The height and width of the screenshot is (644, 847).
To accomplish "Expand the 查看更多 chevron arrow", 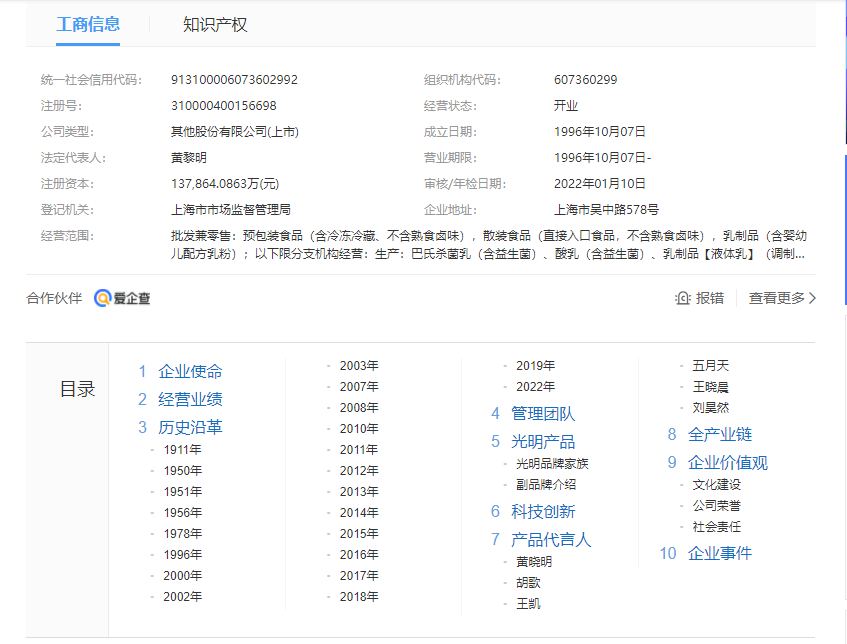I will (812, 298).
